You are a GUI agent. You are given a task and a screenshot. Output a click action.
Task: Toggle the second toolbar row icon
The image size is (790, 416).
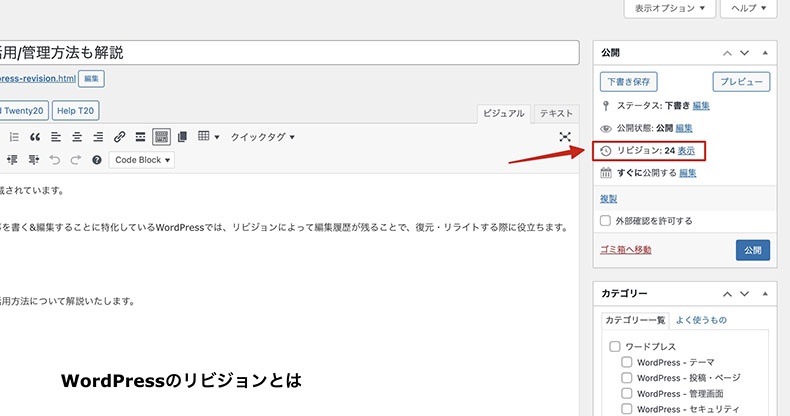pos(161,137)
